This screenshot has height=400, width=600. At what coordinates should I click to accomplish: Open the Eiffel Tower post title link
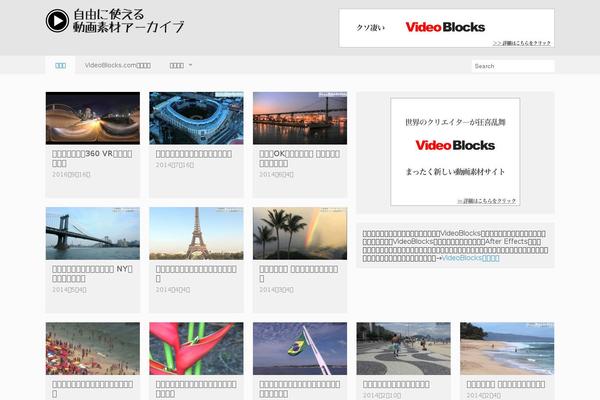pos(196,274)
